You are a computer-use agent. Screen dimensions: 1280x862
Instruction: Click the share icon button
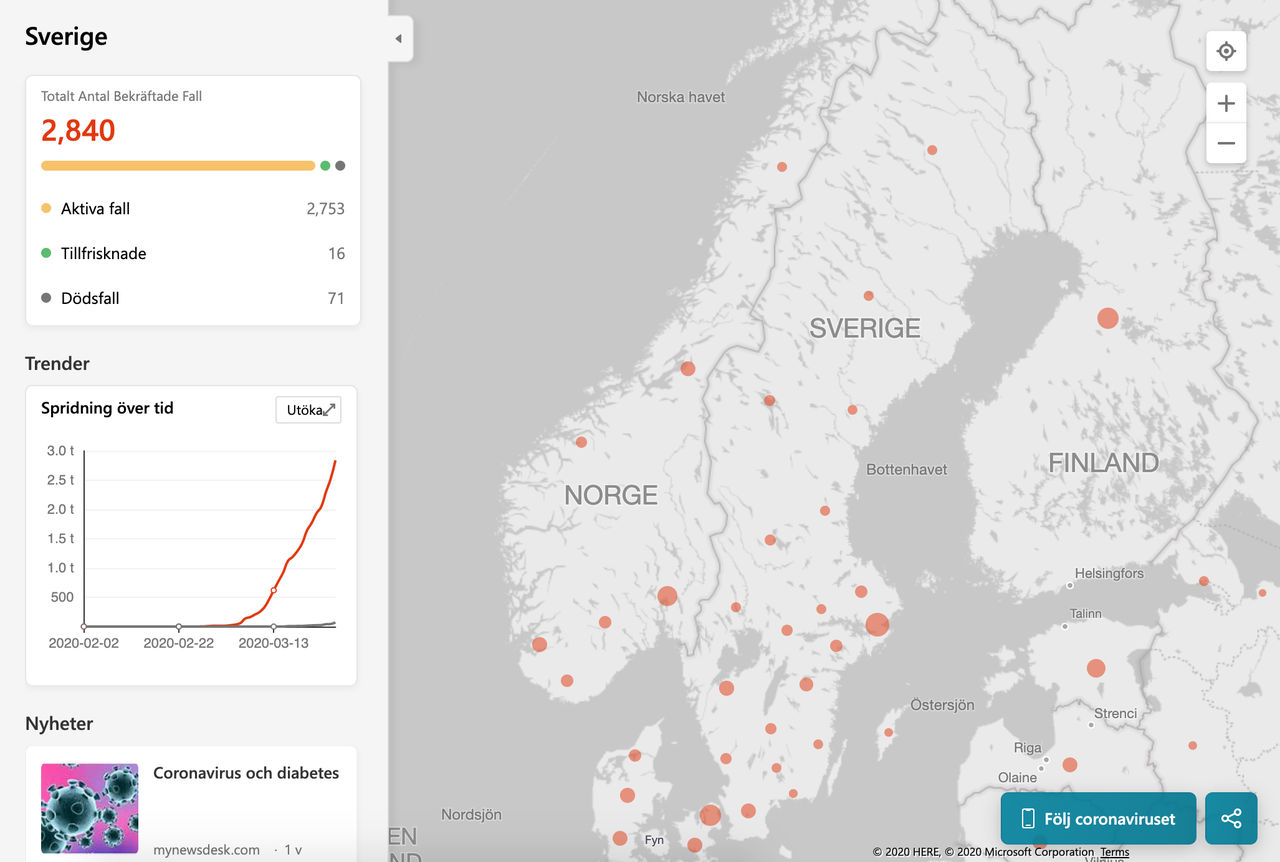point(1231,819)
